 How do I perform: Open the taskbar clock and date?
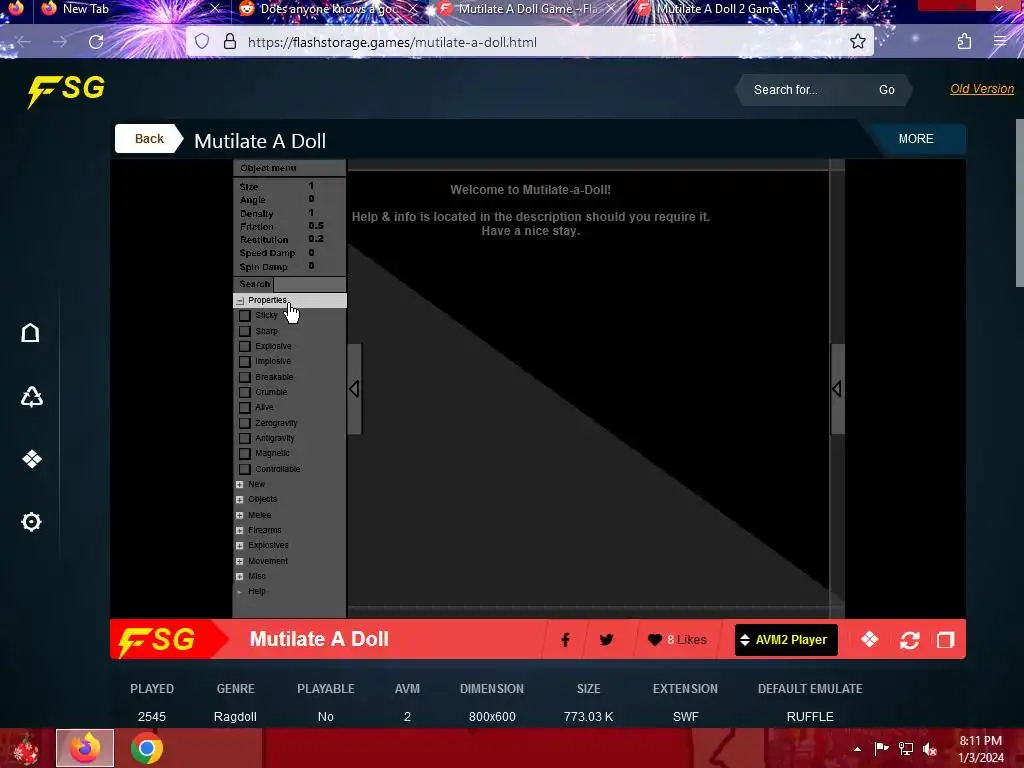coord(980,749)
